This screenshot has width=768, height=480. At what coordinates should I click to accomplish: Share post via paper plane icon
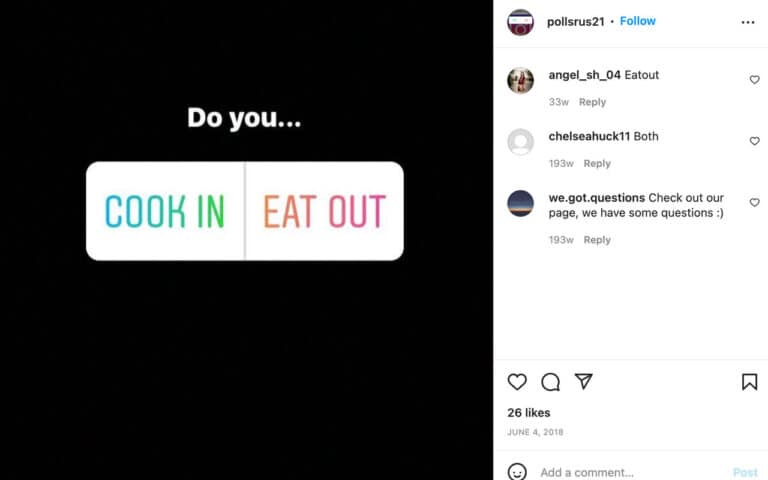pyautogui.click(x=584, y=381)
